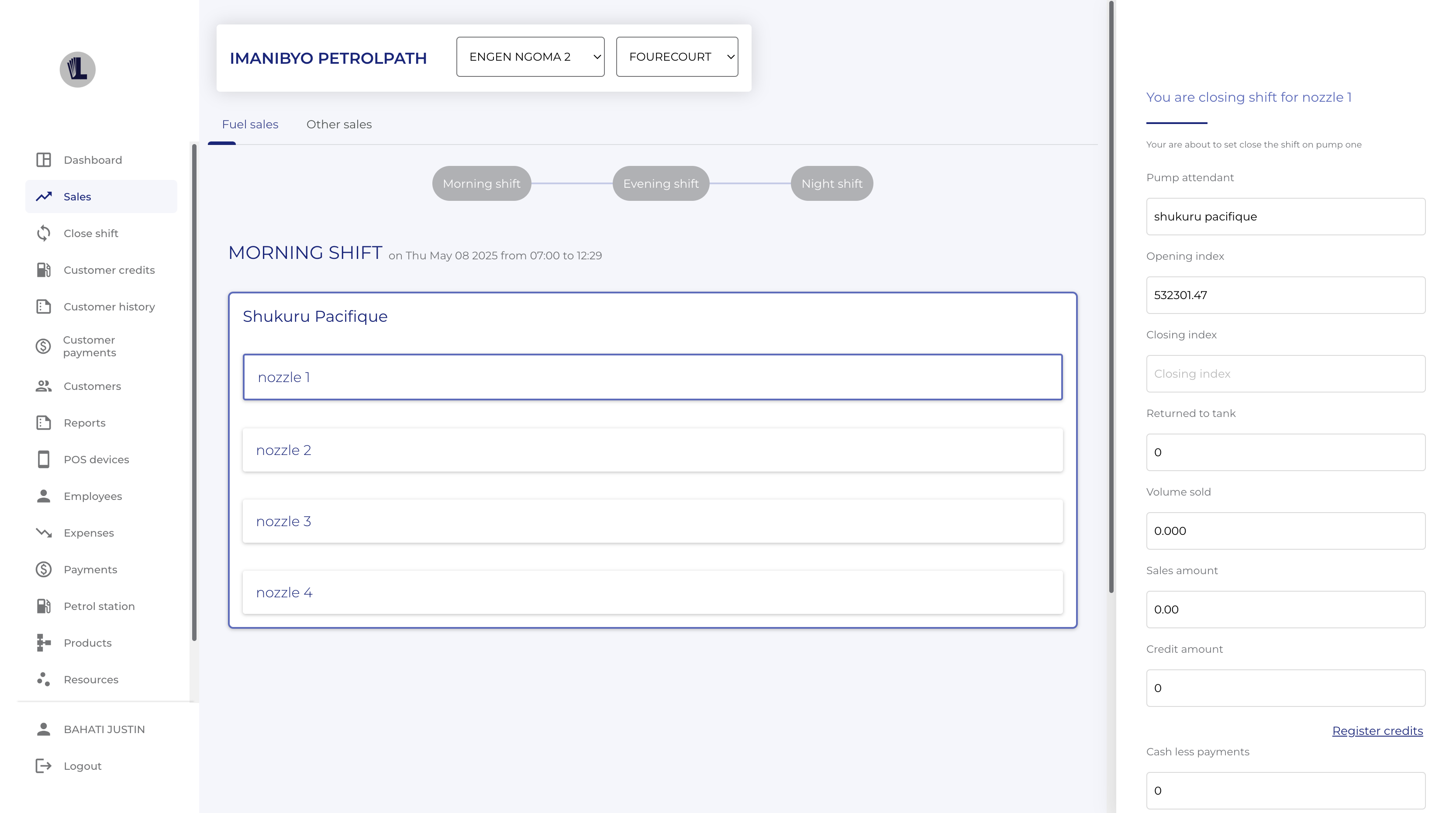Click the Dashboard icon in sidebar

tap(44, 160)
